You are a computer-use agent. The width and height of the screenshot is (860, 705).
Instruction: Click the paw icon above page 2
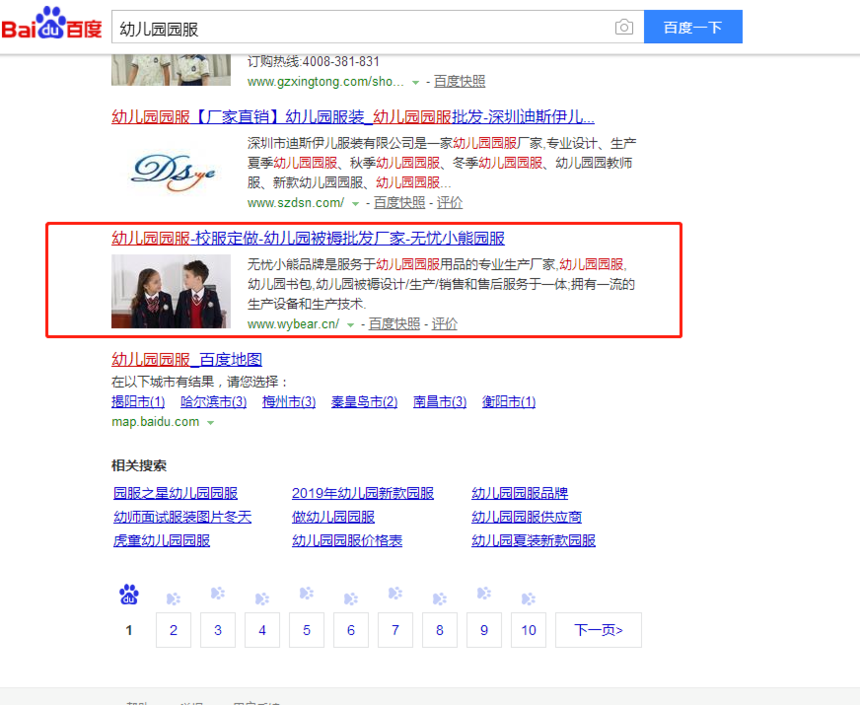tap(173, 599)
